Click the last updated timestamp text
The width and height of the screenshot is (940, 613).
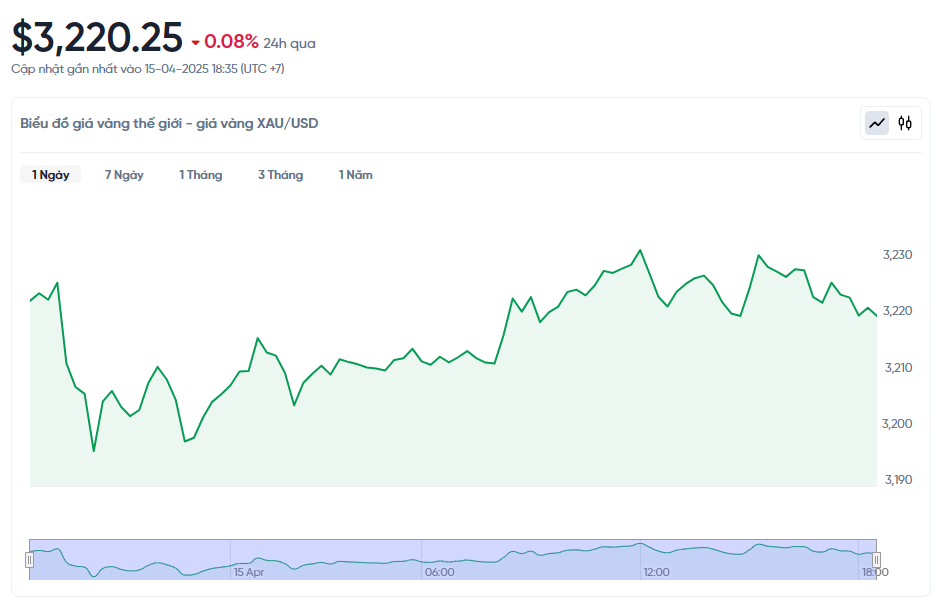(x=148, y=69)
